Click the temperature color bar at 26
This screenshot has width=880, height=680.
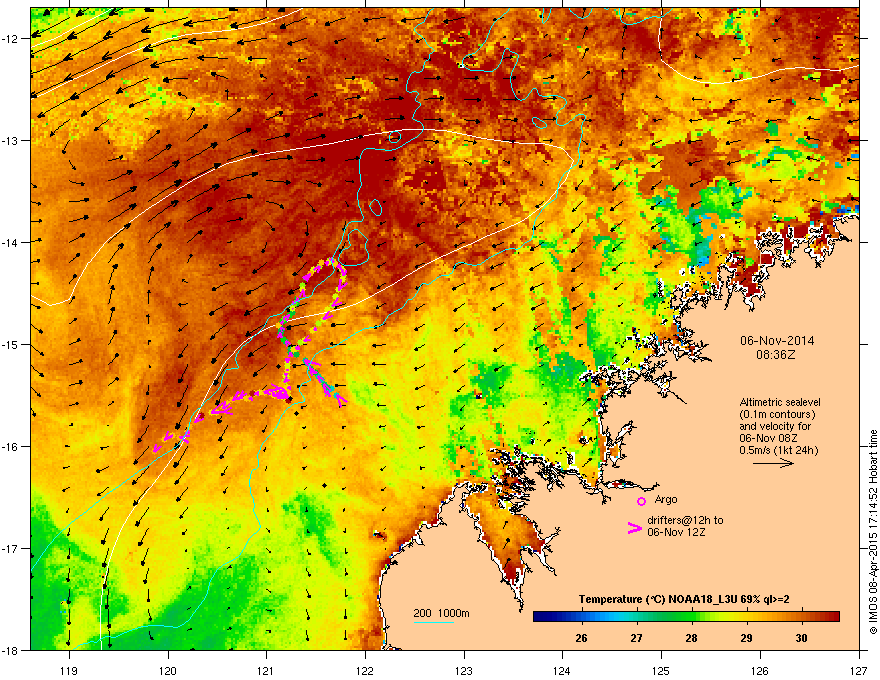tap(582, 617)
